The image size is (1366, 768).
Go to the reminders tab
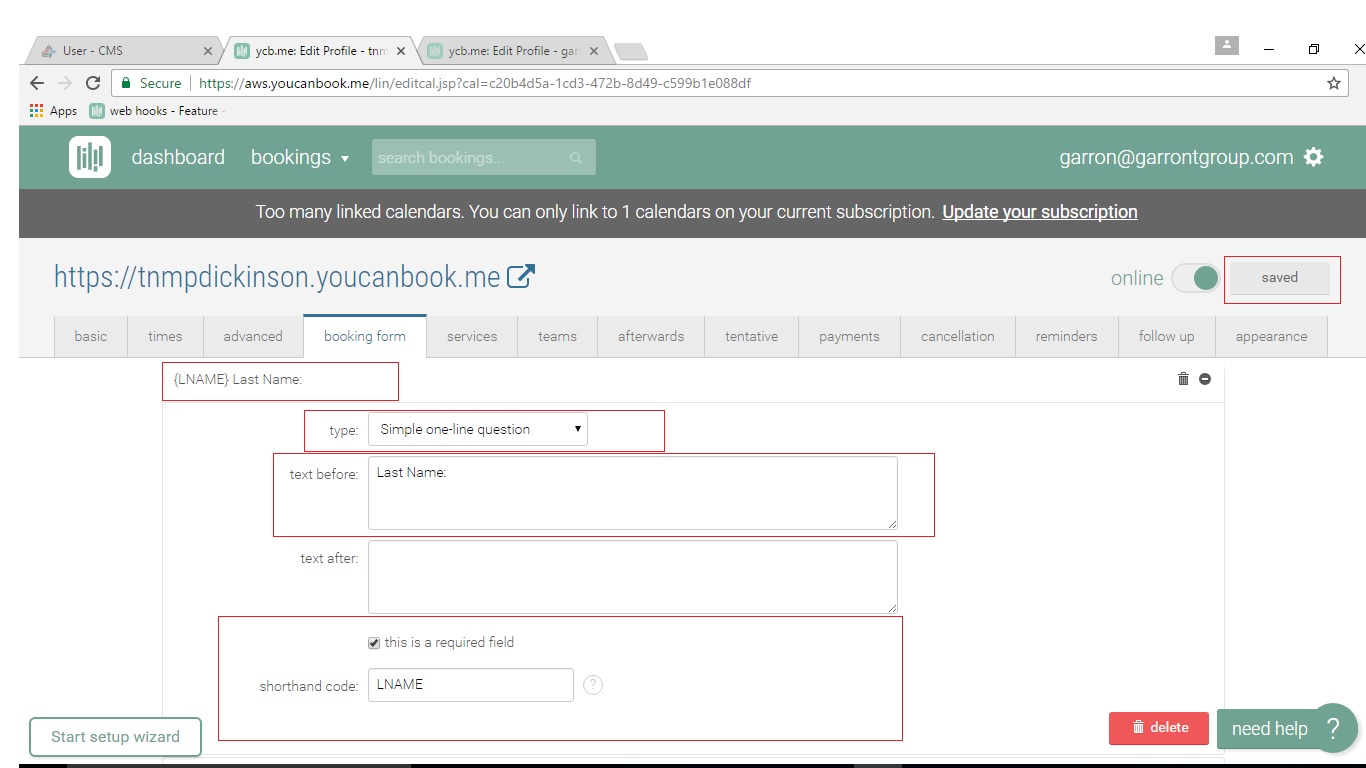pos(1066,336)
